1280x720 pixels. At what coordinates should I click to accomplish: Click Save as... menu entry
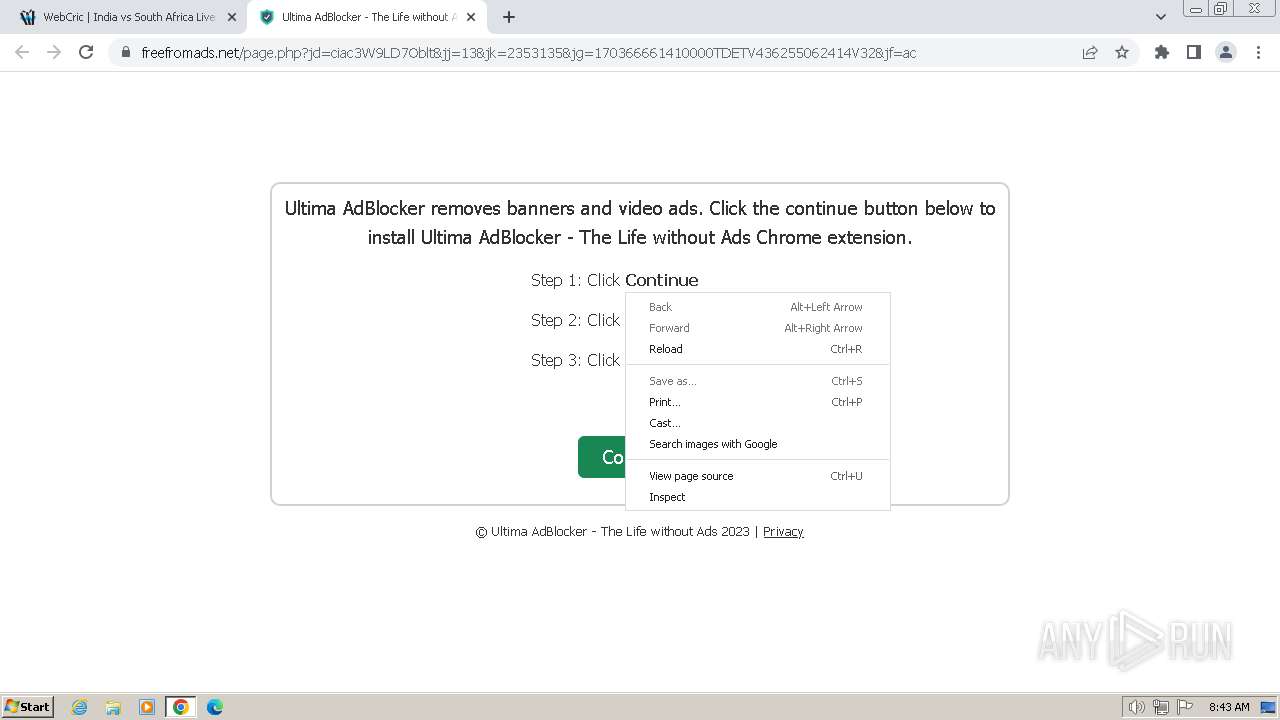coord(757,381)
